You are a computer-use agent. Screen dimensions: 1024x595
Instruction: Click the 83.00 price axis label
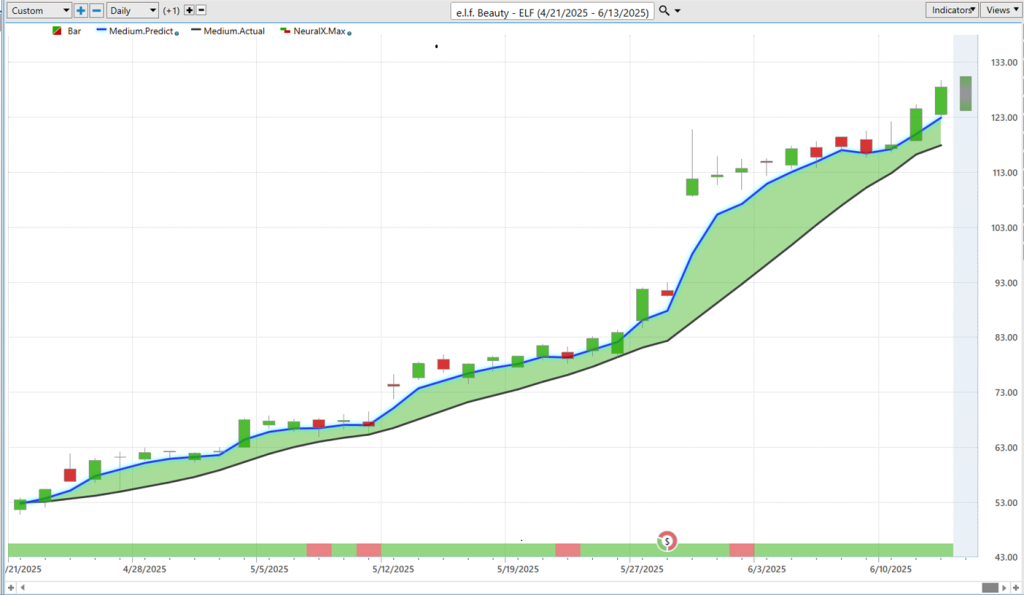click(x=1004, y=338)
